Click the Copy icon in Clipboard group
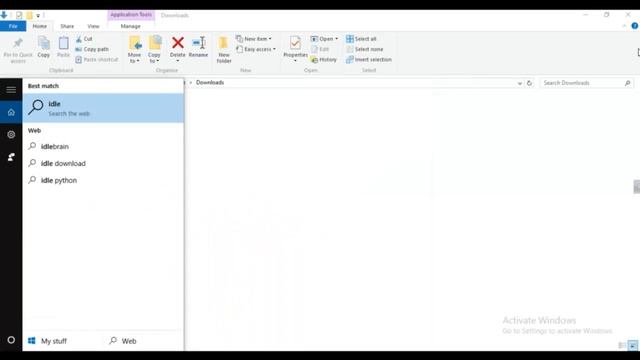The height and width of the screenshot is (360, 640). tap(44, 43)
